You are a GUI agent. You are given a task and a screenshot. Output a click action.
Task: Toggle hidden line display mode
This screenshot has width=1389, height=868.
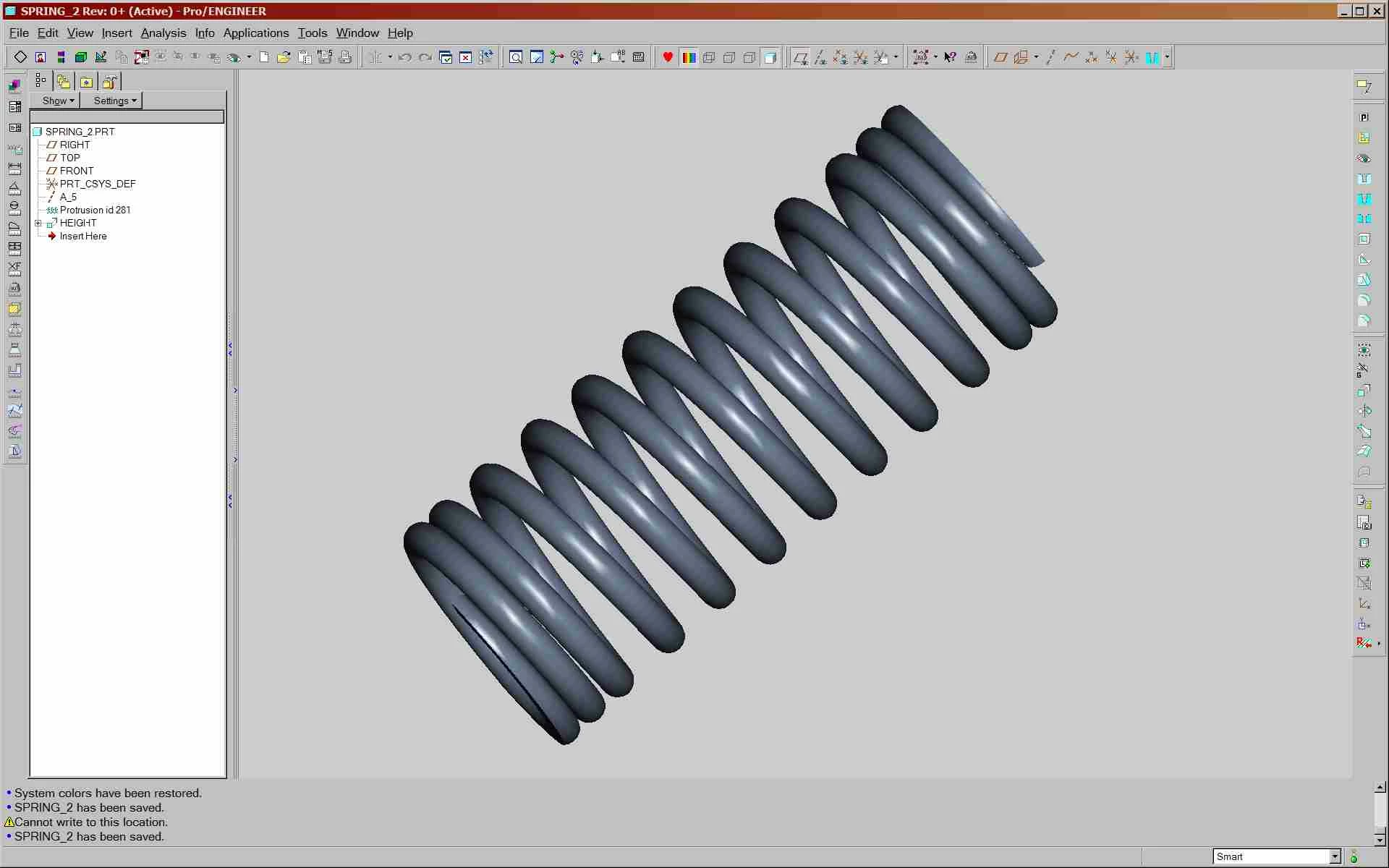tap(729, 57)
